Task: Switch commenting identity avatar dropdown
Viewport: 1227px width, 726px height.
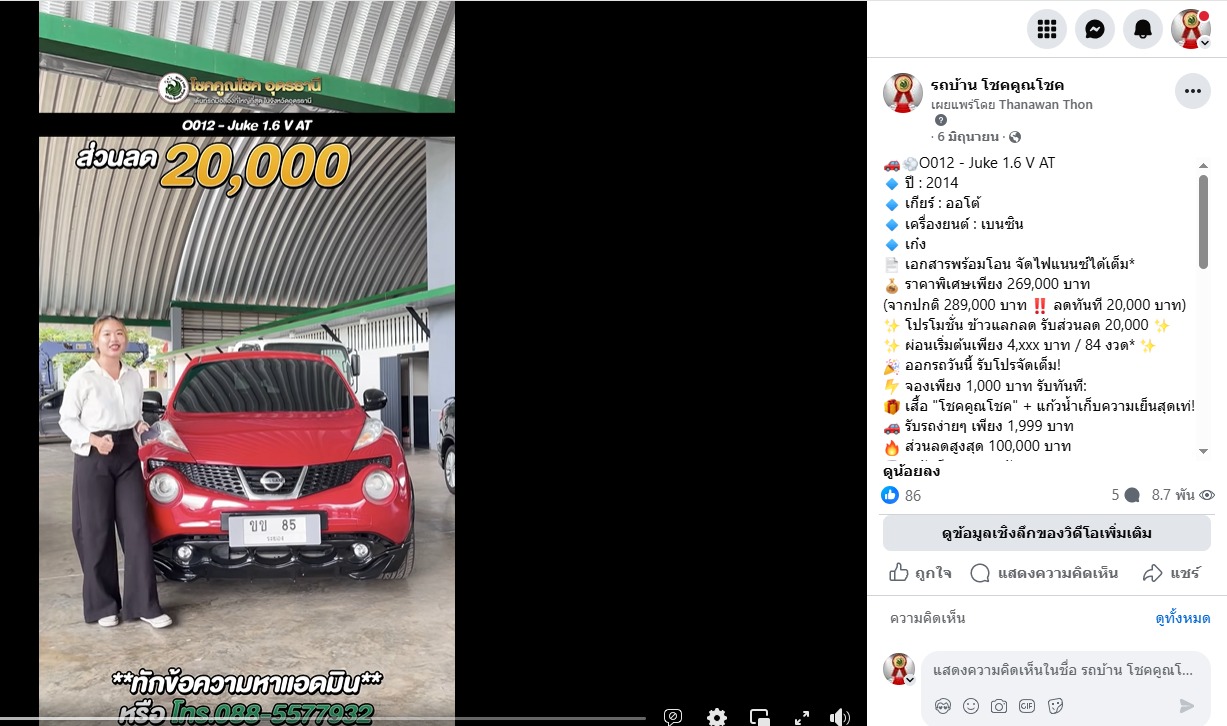Action: click(899, 669)
